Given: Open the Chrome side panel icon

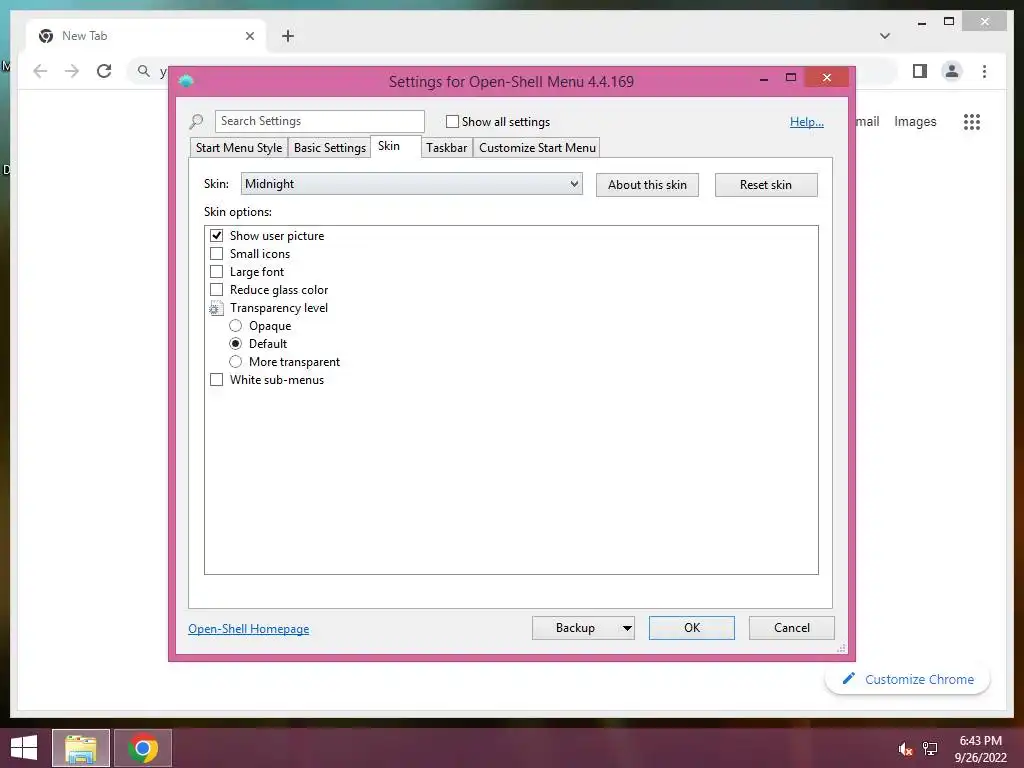Looking at the screenshot, I should click(x=920, y=71).
